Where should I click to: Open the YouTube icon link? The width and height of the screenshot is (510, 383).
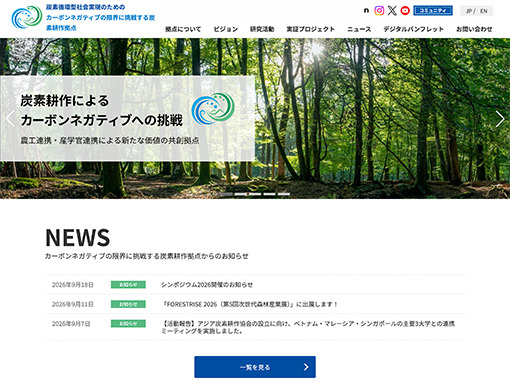point(405,11)
